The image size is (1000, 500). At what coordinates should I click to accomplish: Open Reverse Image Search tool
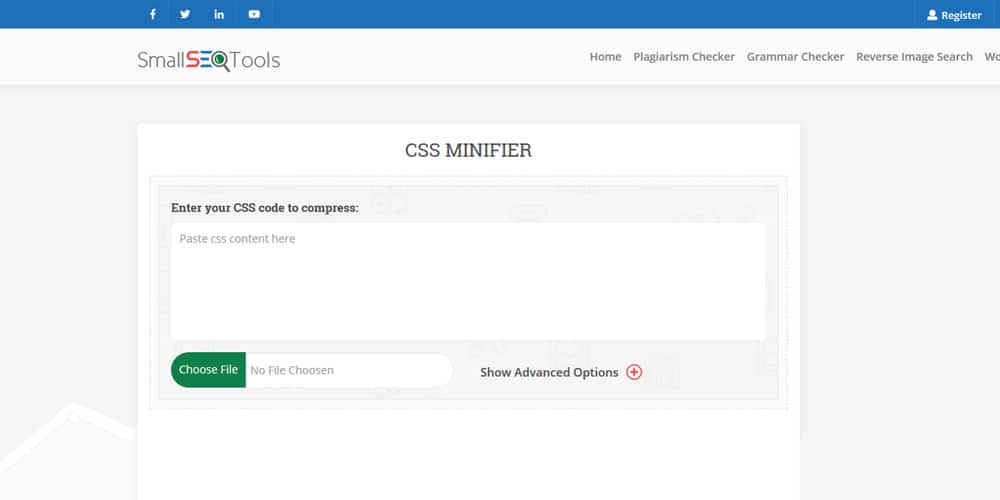[914, 57]
